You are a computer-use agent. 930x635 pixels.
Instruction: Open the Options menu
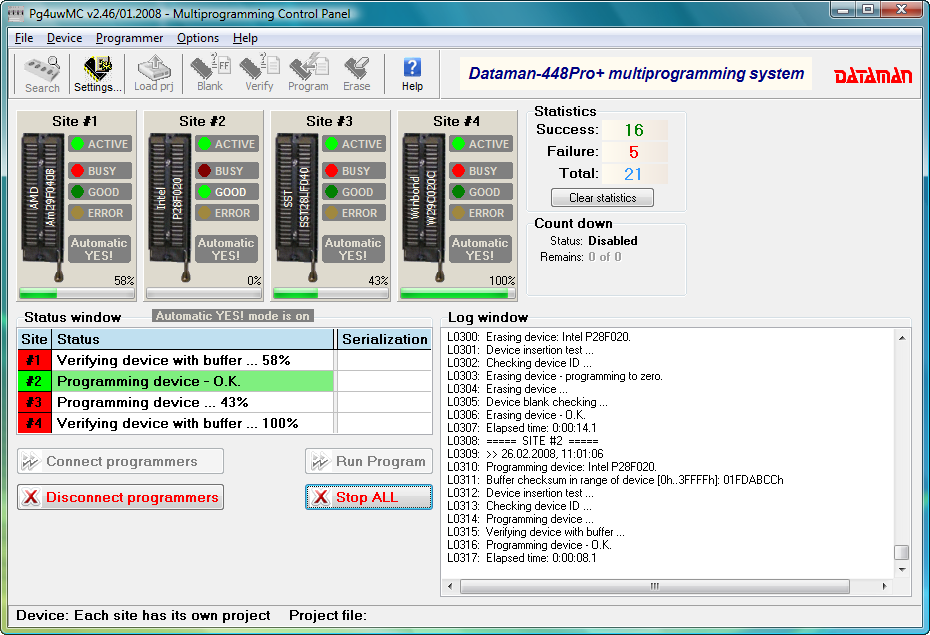(197, 37)
